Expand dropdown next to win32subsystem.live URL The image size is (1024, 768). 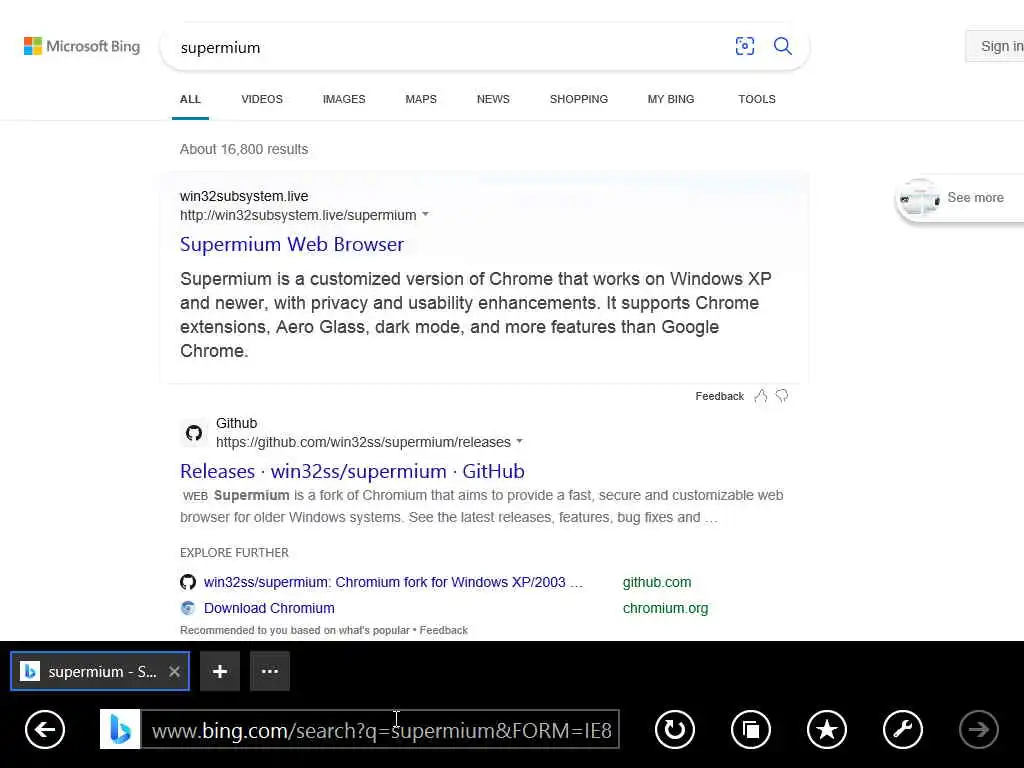[x=426, y=214]
